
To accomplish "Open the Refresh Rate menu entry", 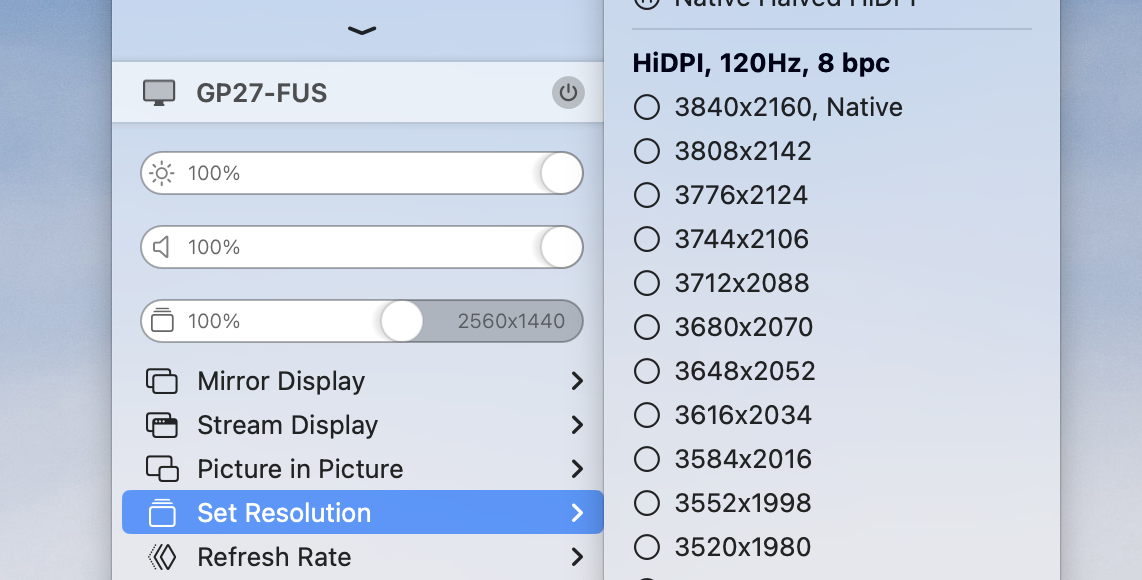I will click(x=274, y=557).
